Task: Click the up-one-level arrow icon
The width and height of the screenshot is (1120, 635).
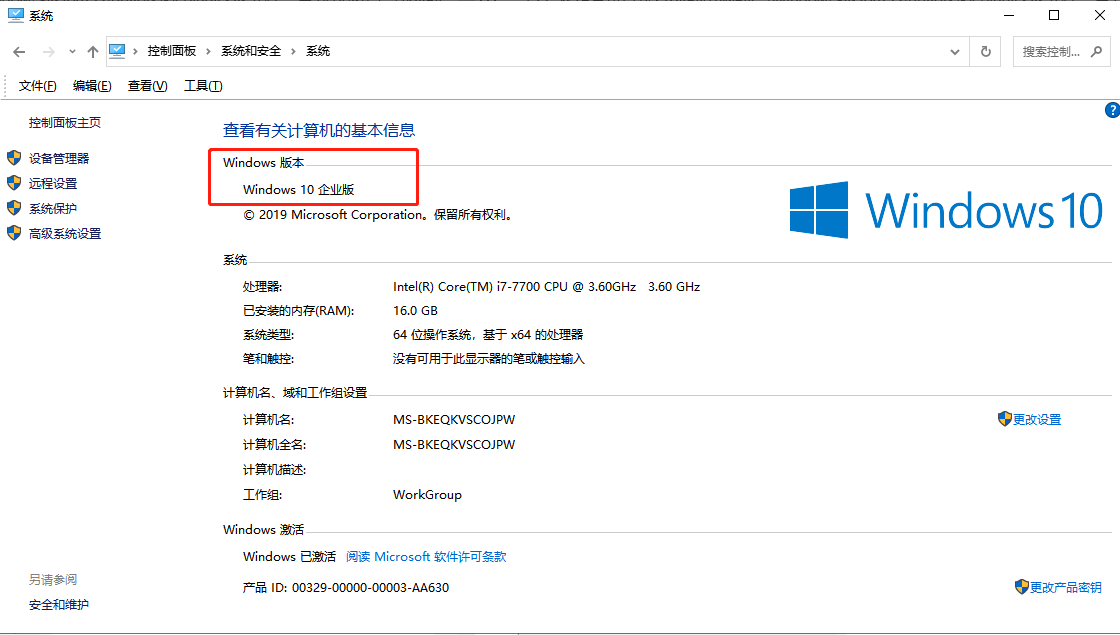Action: [92, 51]
